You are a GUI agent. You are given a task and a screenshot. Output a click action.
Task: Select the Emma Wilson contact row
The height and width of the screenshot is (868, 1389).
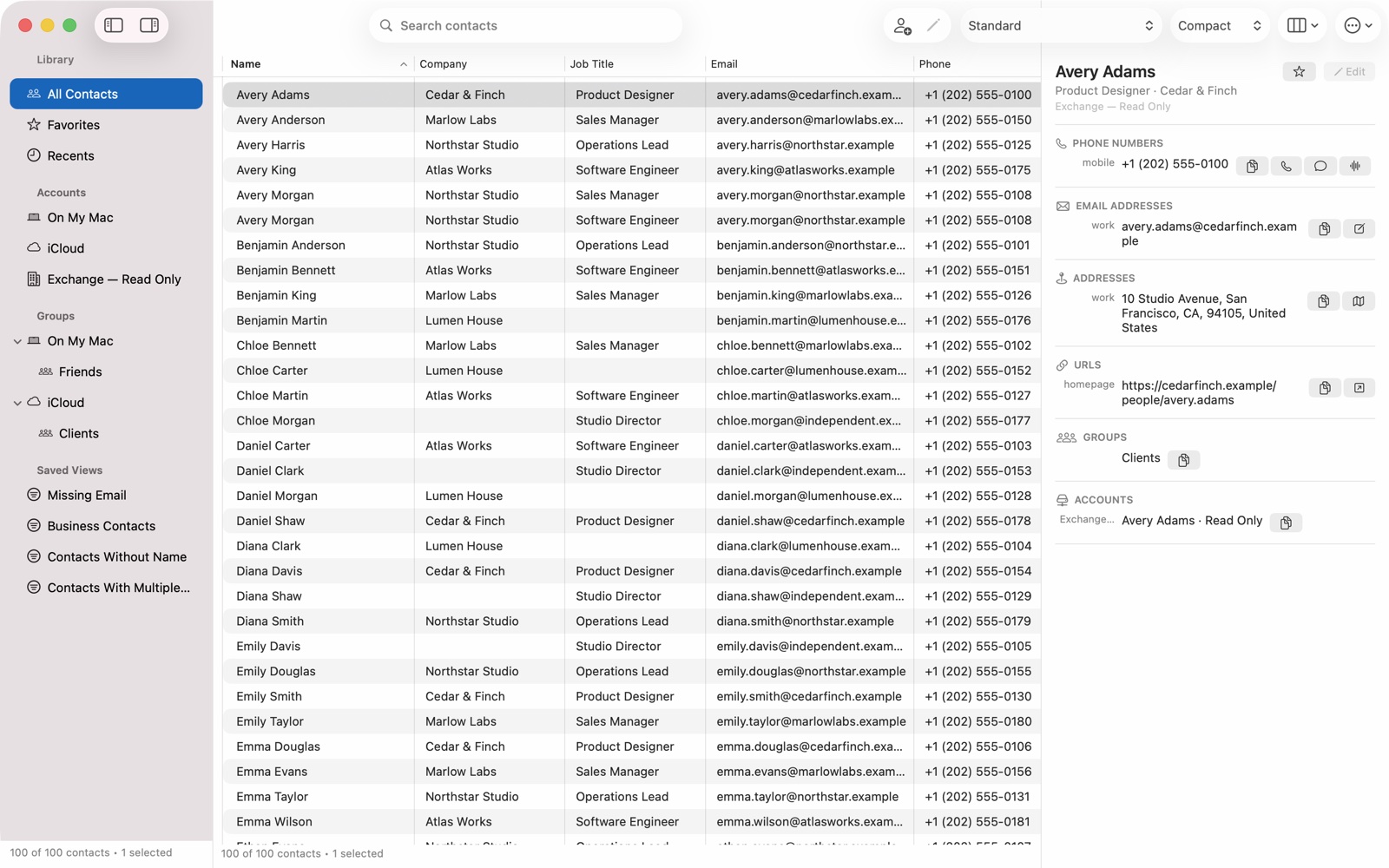pos(631,822)
